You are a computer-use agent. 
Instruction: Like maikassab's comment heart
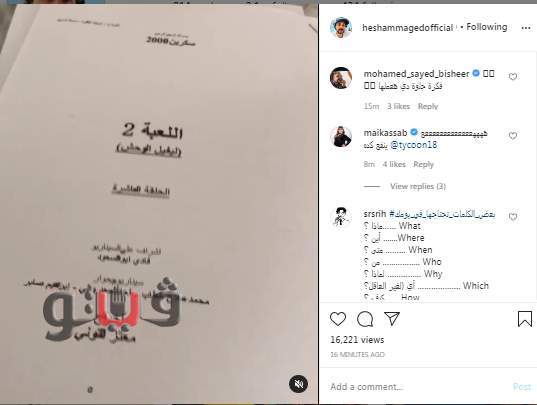[513, 136]
